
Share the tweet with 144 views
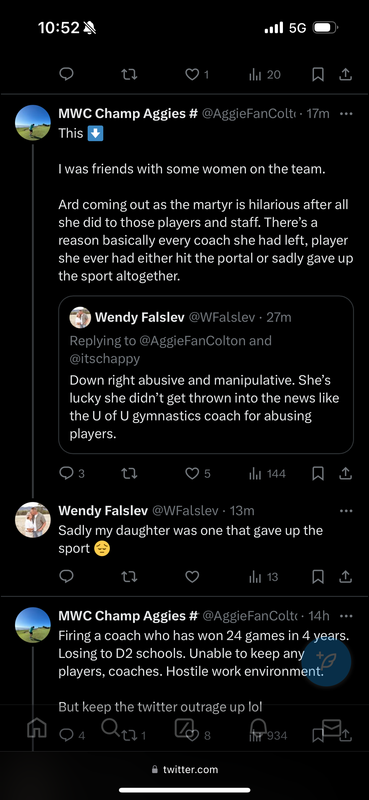(x=346, y=473)
